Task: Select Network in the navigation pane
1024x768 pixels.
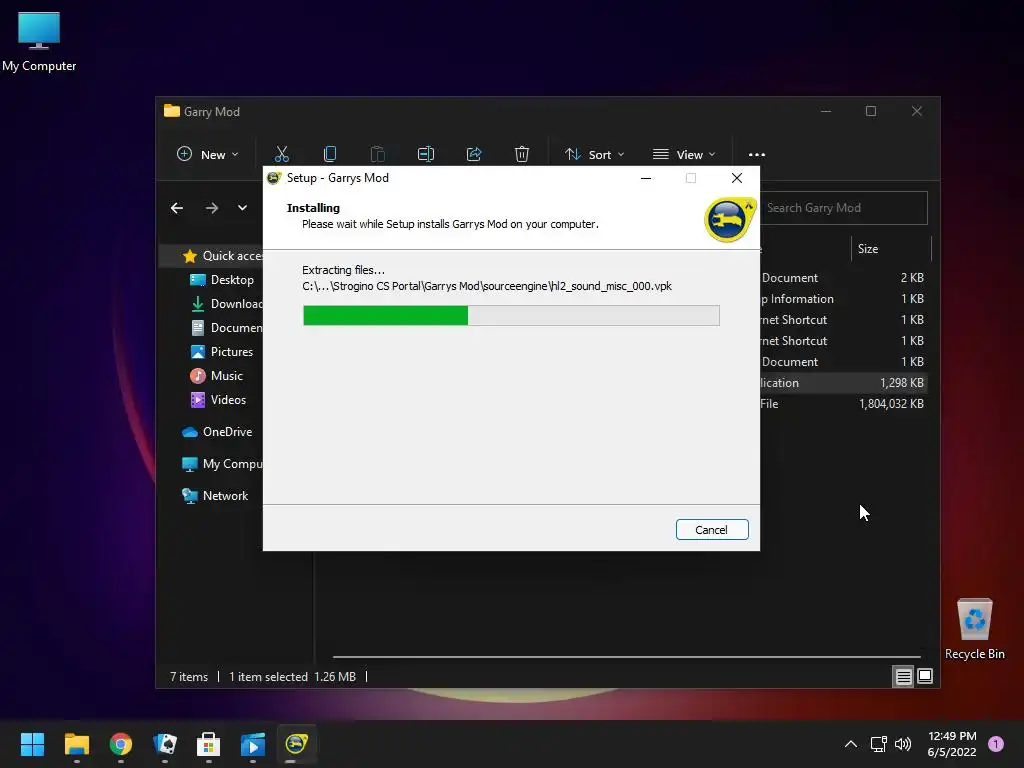Action: 216,496
